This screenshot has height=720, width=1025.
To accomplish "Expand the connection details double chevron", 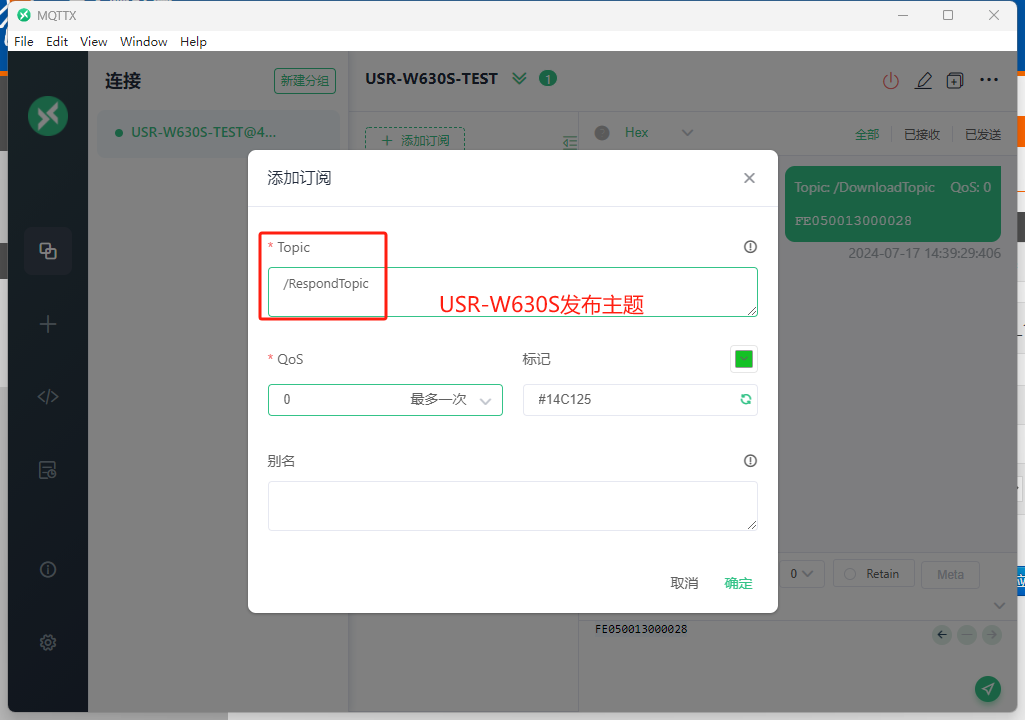I will [519, 79].
